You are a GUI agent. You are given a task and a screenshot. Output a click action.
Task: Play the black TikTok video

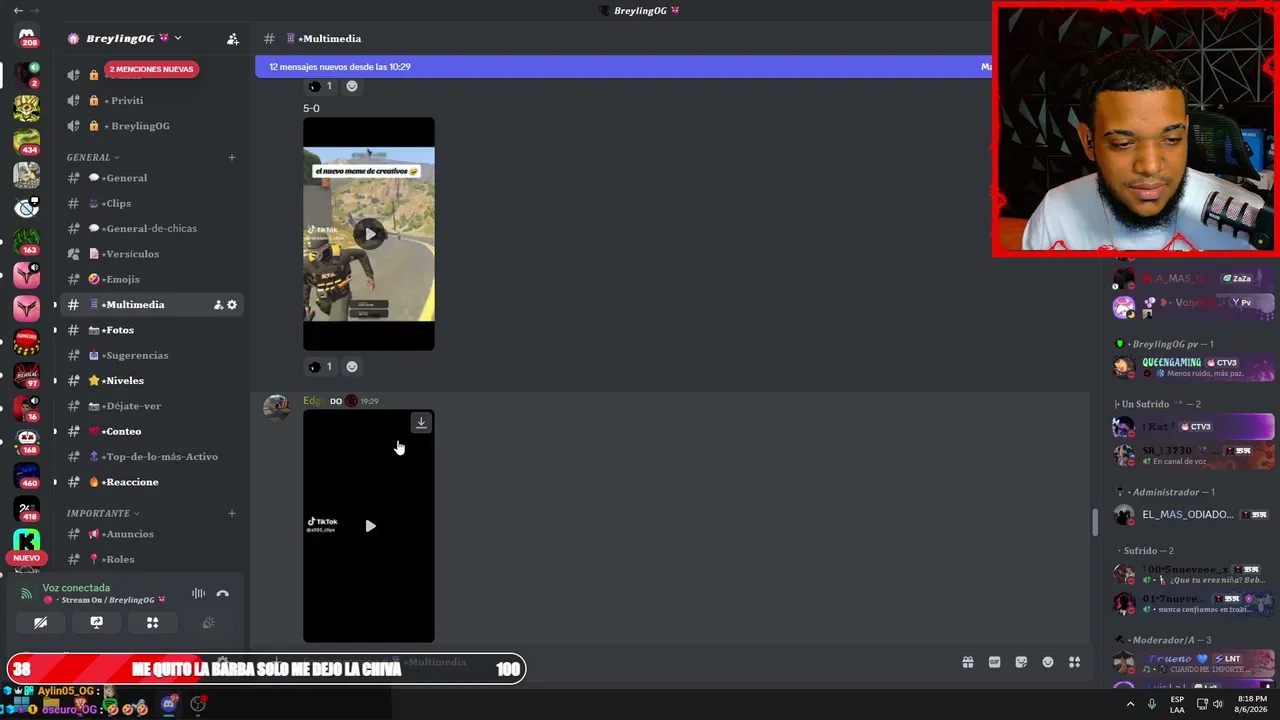370,526
